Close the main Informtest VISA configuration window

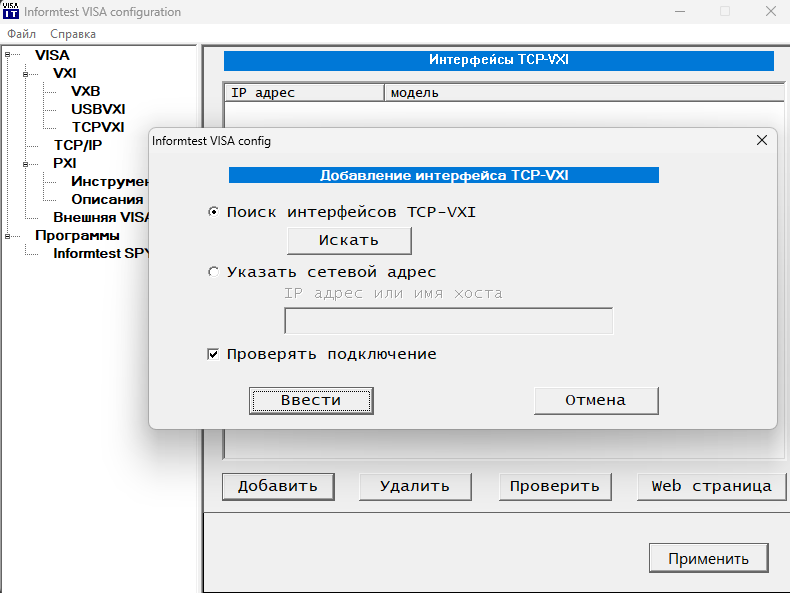coord(771,11)
